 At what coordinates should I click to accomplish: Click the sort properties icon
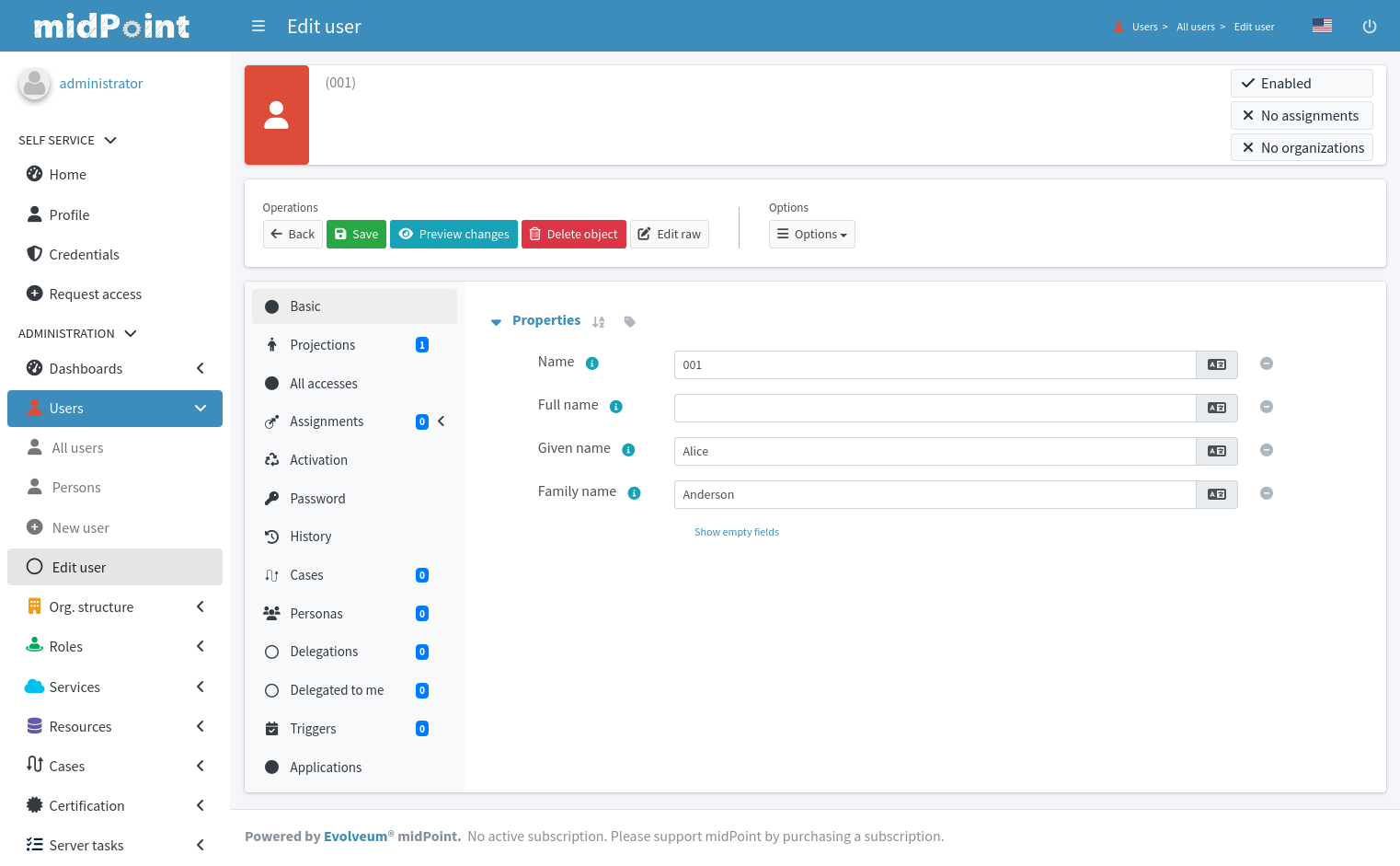coord(599,322)
